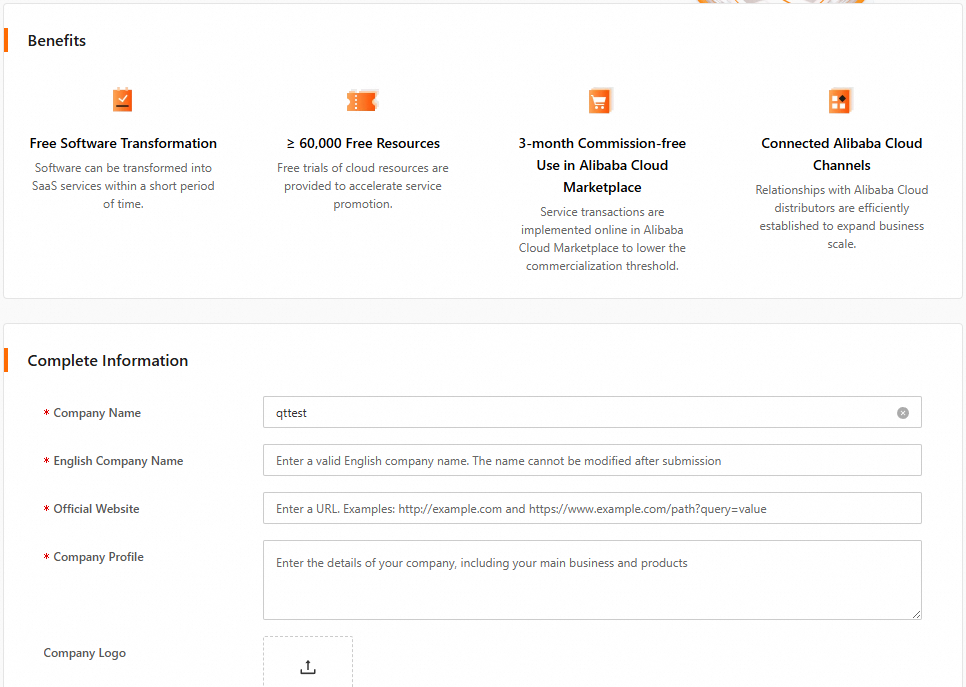The image size is (966, 687).
Task: Click the Complete Information heading
Action: [x=108, y=360]
